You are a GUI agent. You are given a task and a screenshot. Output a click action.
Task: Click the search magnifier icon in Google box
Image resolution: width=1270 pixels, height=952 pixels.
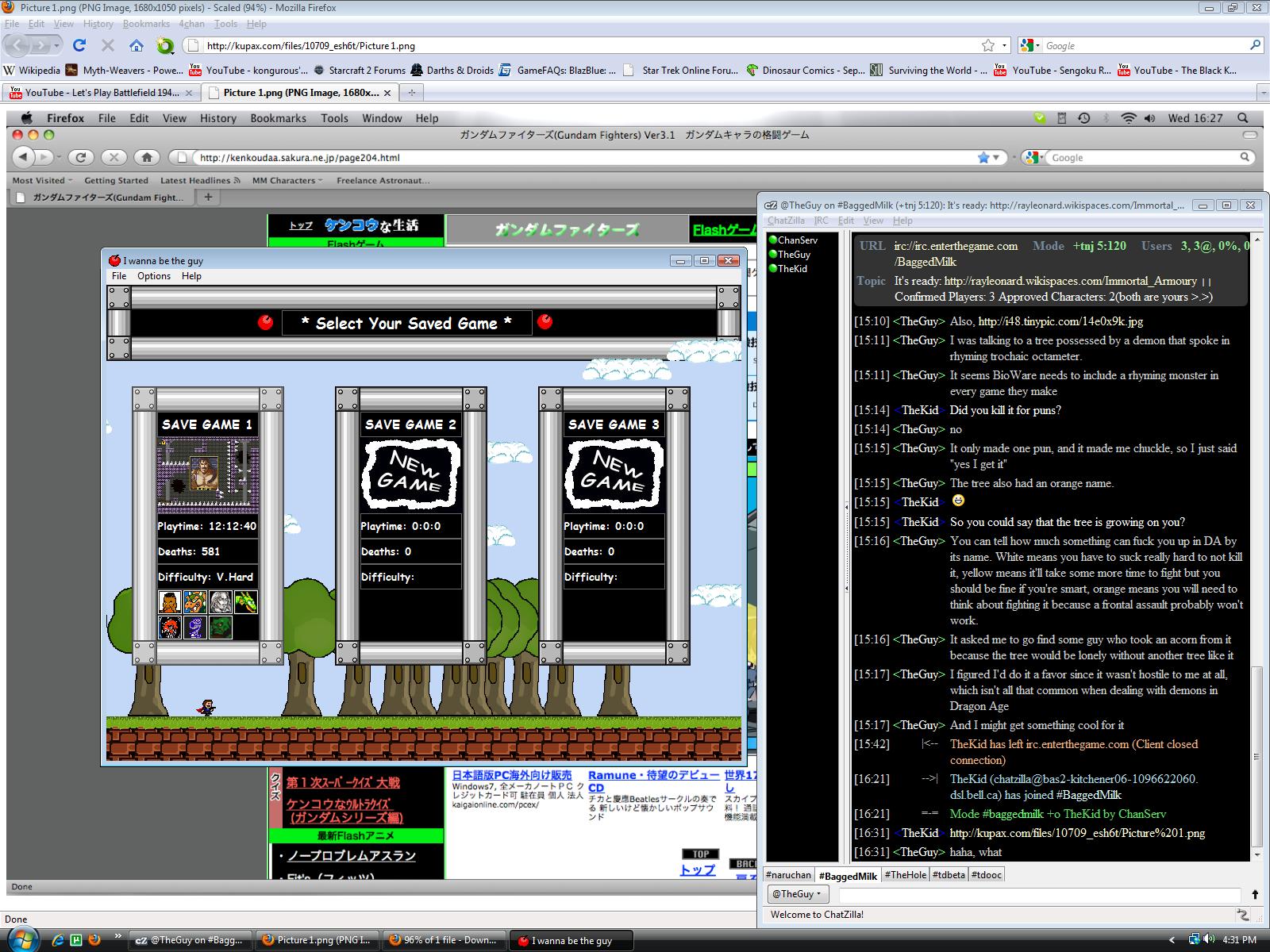click(x=1255, y=45)
